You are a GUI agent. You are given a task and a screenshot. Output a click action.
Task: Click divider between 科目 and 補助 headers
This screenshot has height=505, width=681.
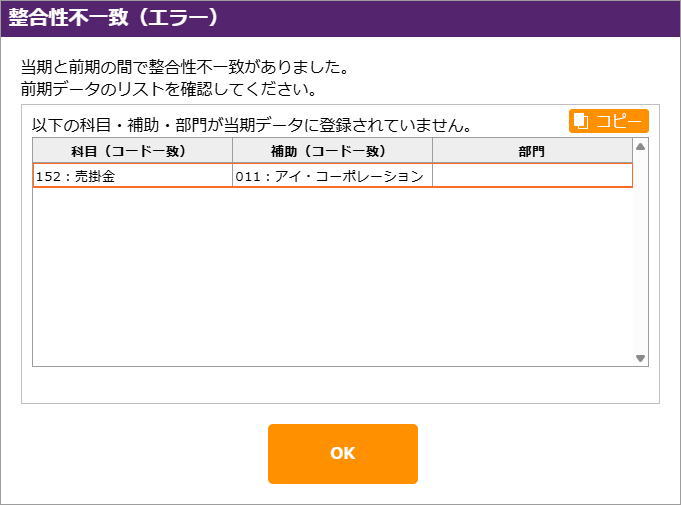coord(233,151)
